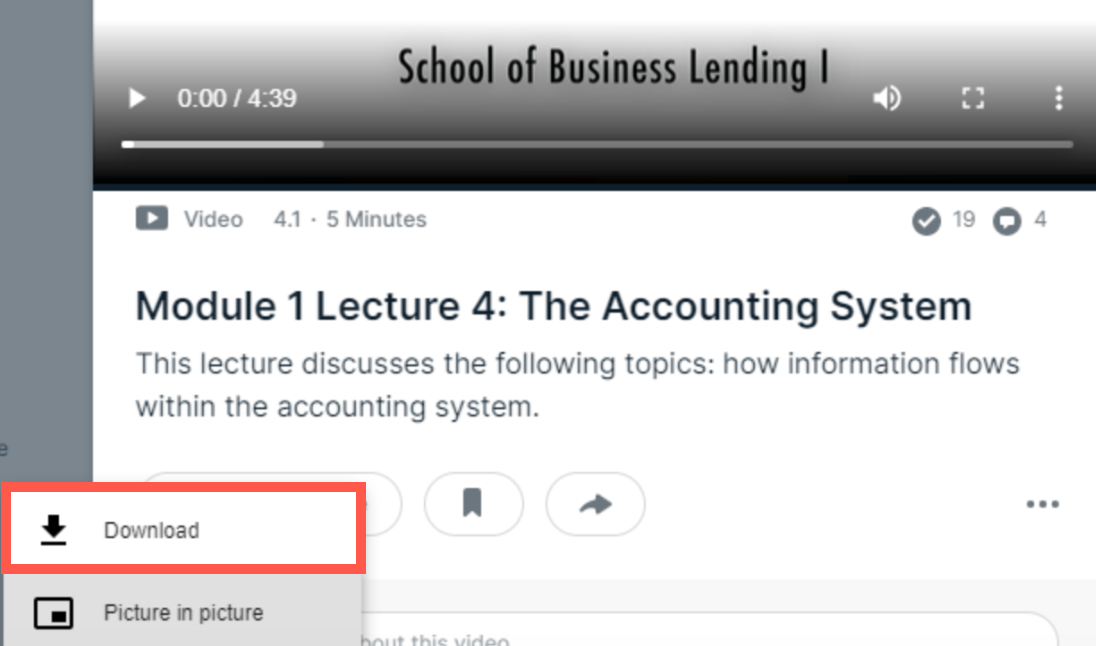The image size is (1096, 646).
Task: Click the partially hidden button behind menu
Action: tap(382, 503)
